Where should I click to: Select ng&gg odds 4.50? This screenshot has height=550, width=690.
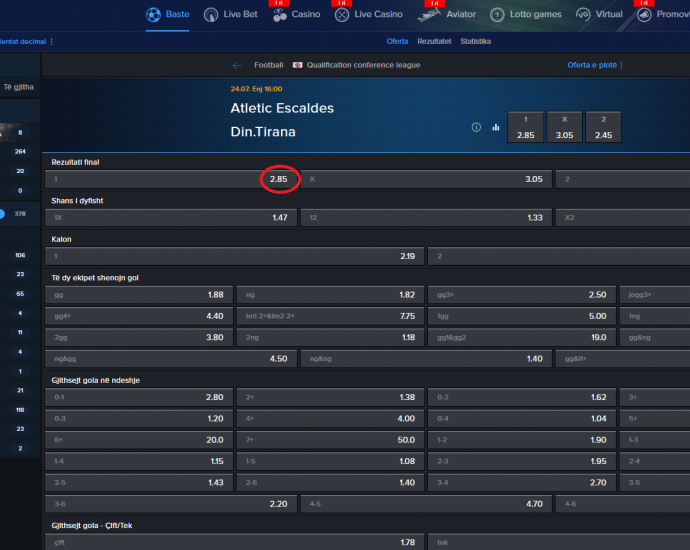point(171,359)
